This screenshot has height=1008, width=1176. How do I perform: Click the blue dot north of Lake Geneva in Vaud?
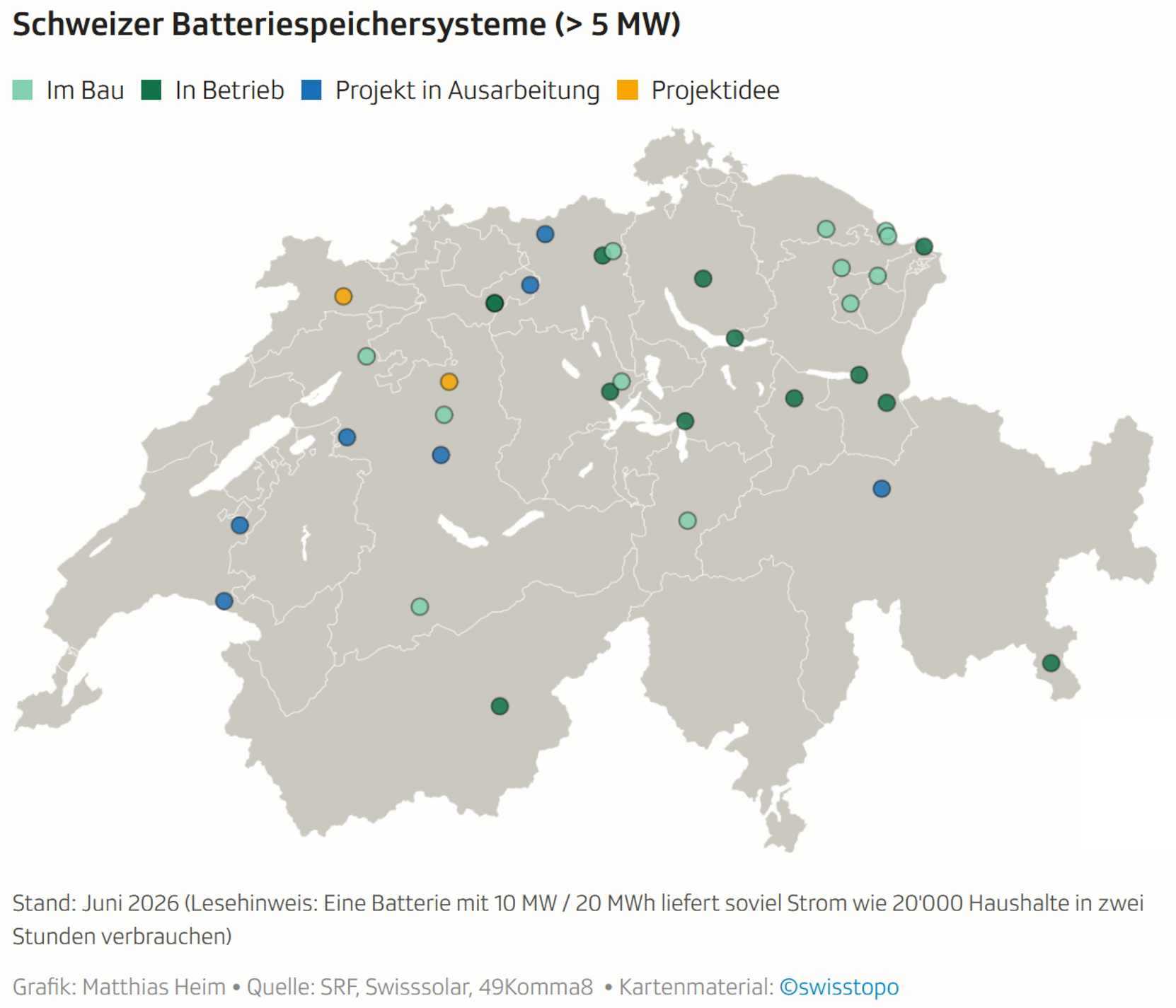tap(240, 526)
